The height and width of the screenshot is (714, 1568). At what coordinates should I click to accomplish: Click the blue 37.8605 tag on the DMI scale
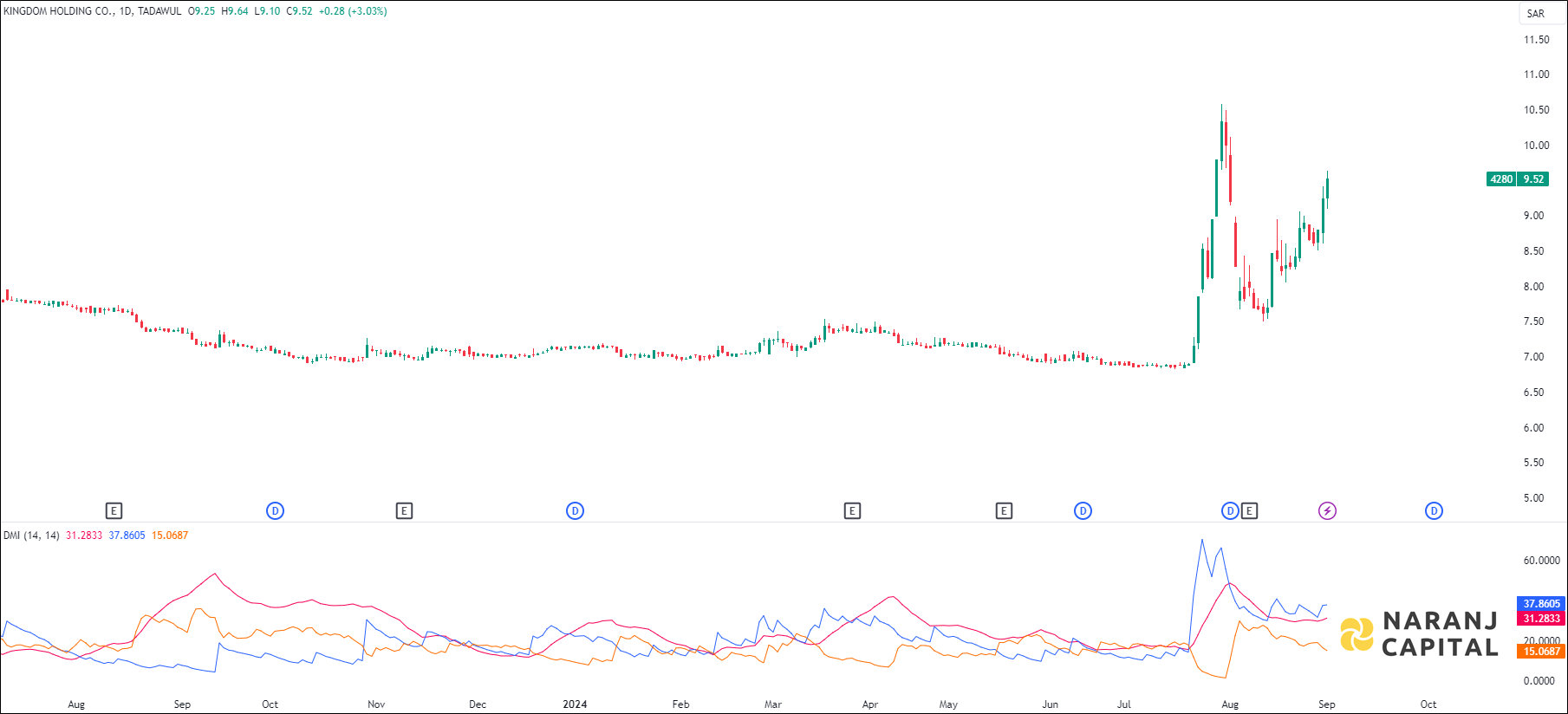click(1541, 604)
